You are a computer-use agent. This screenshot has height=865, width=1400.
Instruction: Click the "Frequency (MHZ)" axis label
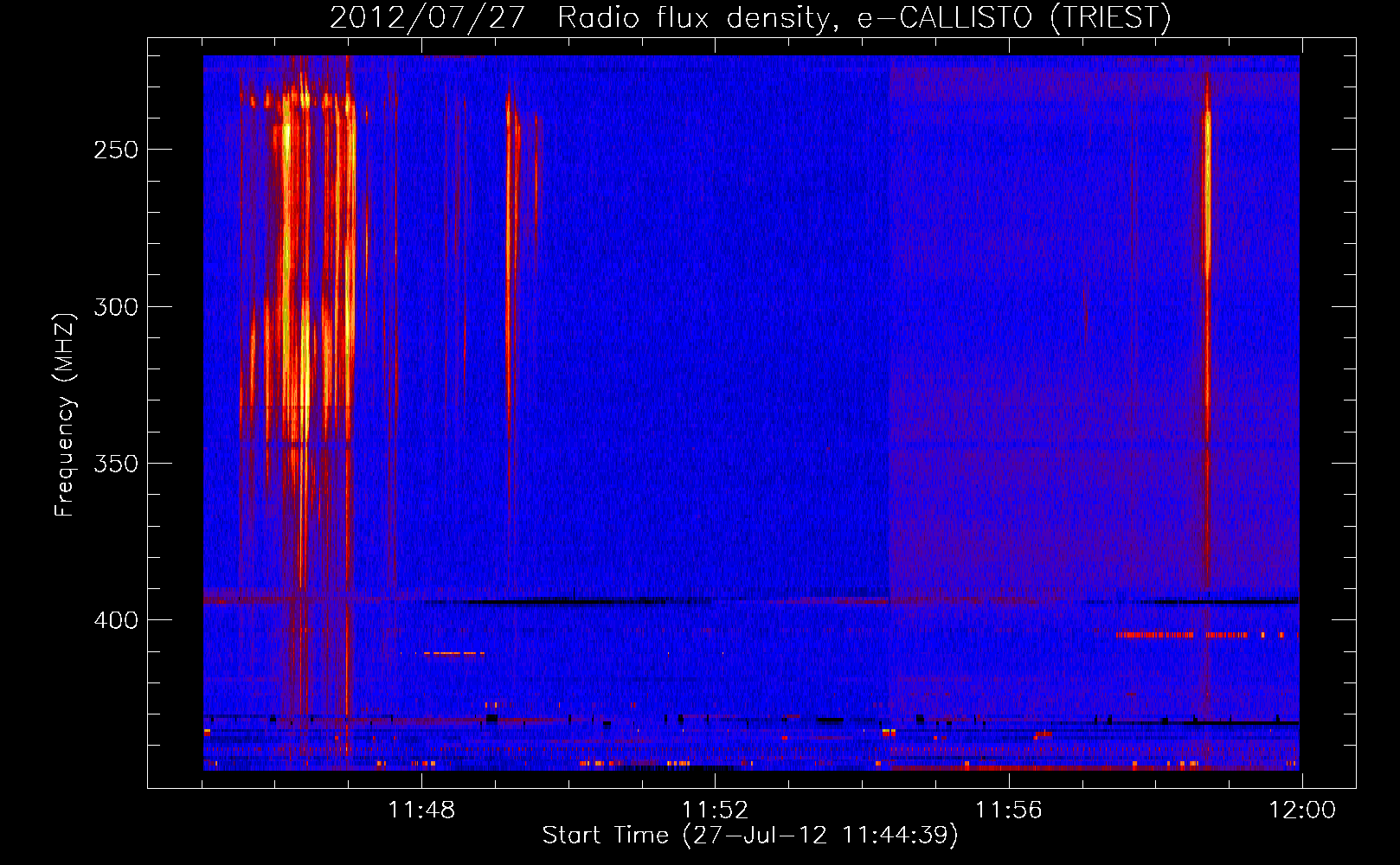65,414
